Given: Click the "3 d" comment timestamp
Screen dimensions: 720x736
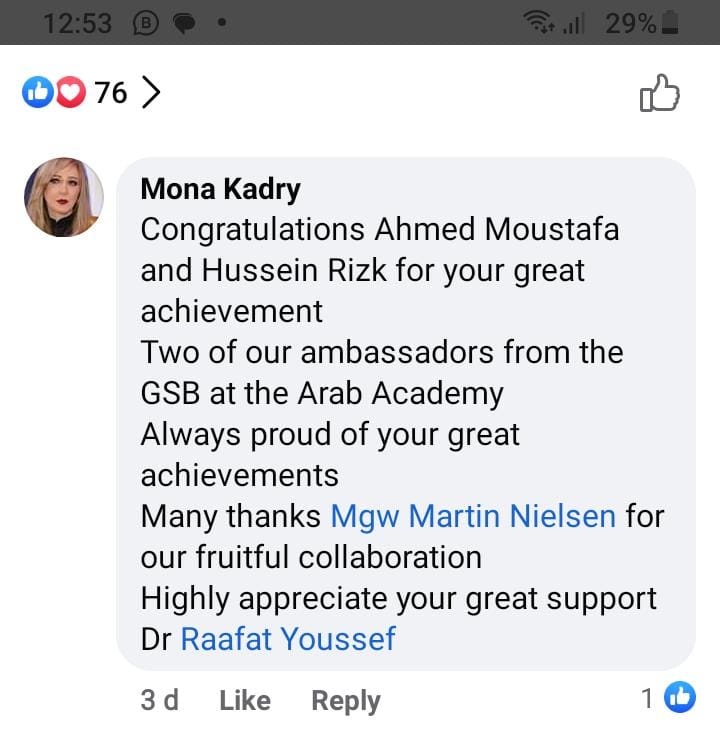Looking at the screenshot, I should coord(160,700).
